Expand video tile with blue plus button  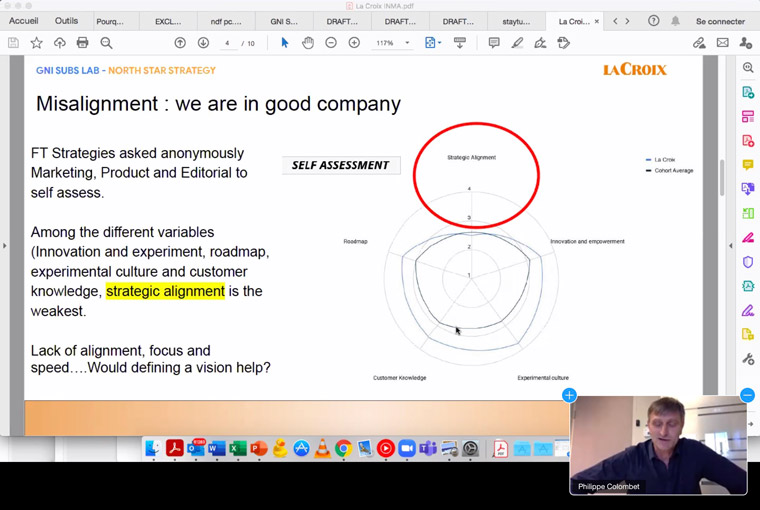pyautogui.click(x=569, y=395)
